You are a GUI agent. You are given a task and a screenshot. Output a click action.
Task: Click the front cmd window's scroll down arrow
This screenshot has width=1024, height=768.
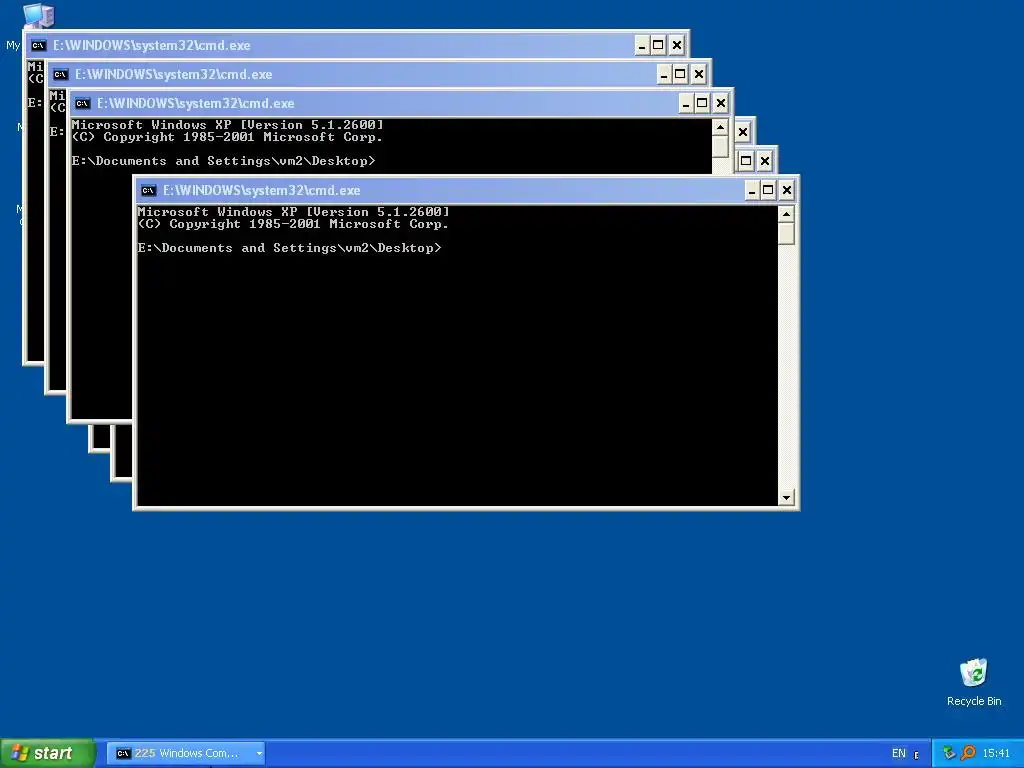[x=786, y=498]
